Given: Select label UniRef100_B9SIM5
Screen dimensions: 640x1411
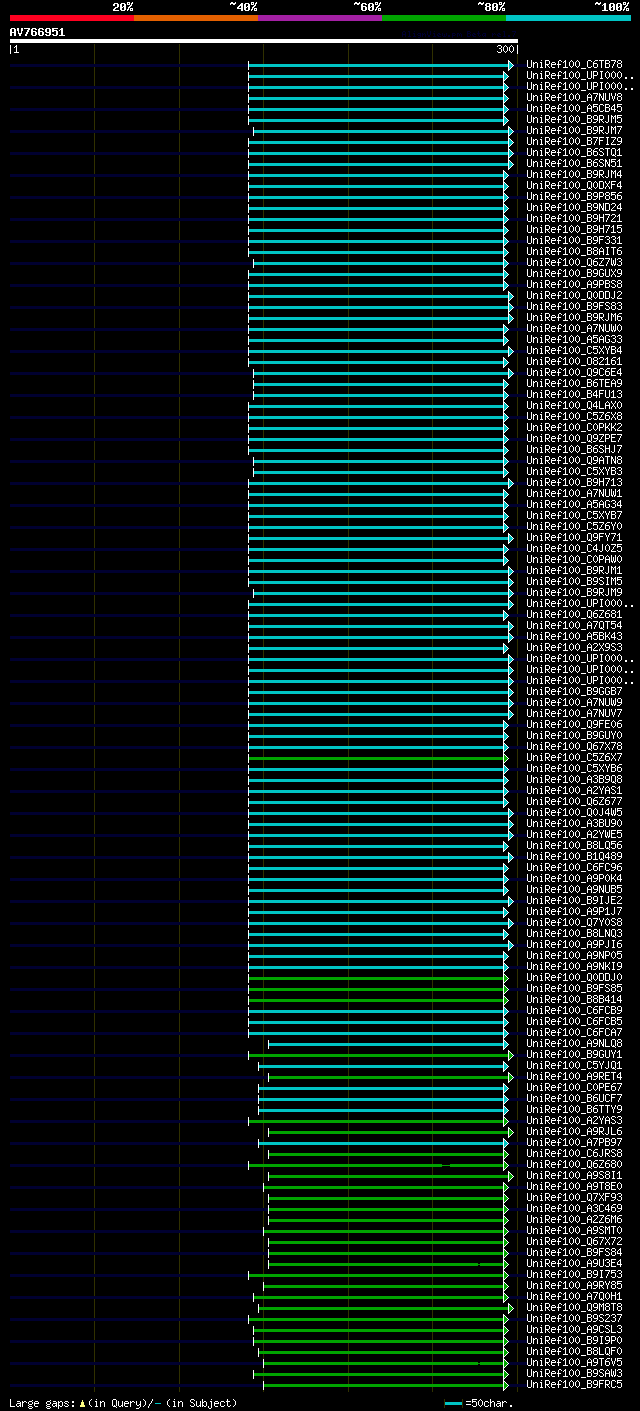Looking at the screenshot, I should click(574, 582).
